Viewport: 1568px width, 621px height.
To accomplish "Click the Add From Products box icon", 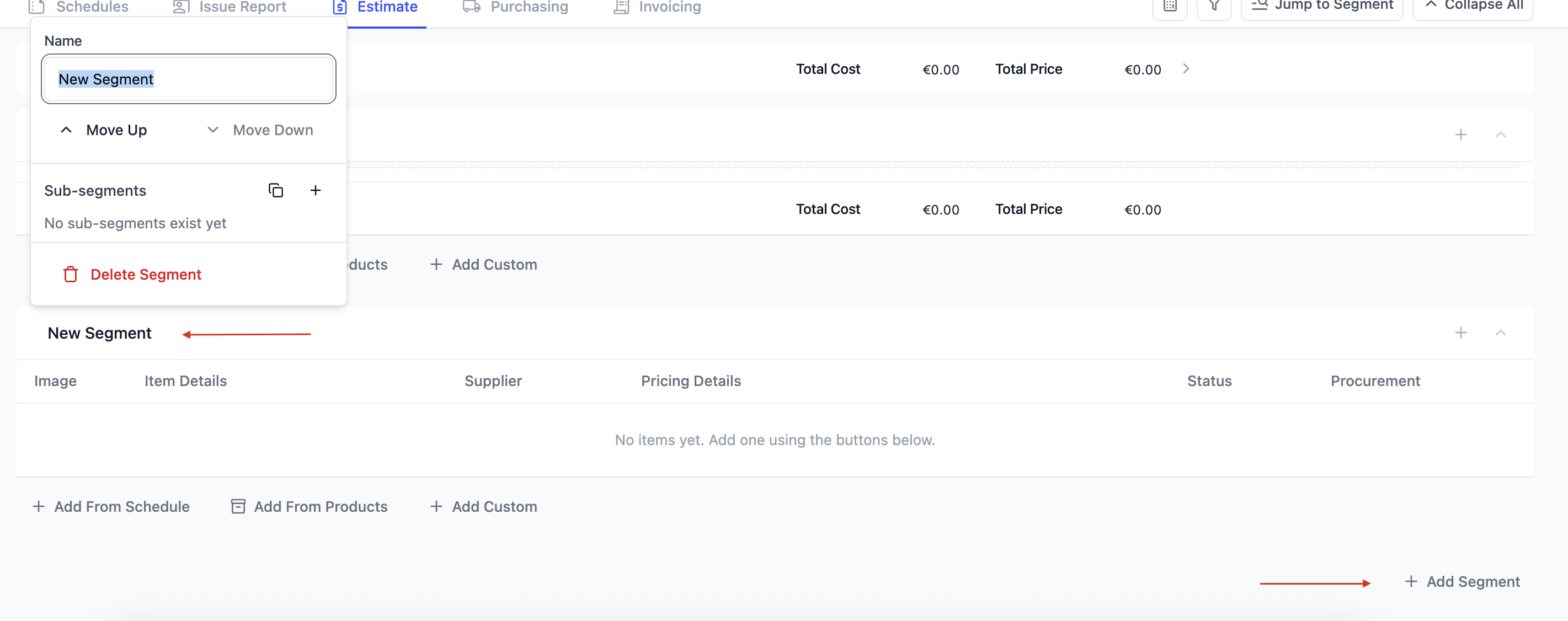I will point(238,506).
